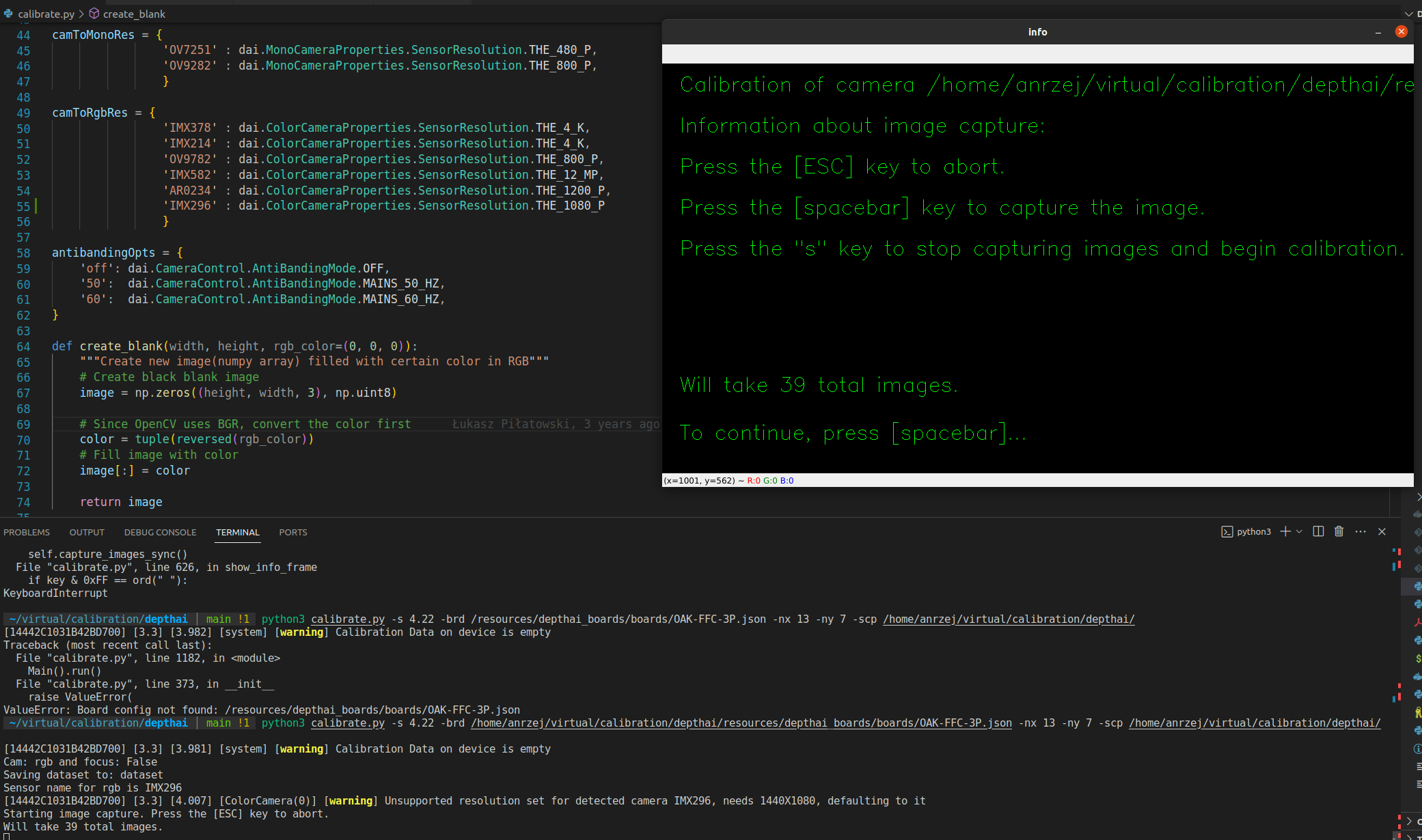Click the Python file icon in breadcrumb
Image resolution: width=1422 pixels, height=840 pixels.
click(8, 14)
